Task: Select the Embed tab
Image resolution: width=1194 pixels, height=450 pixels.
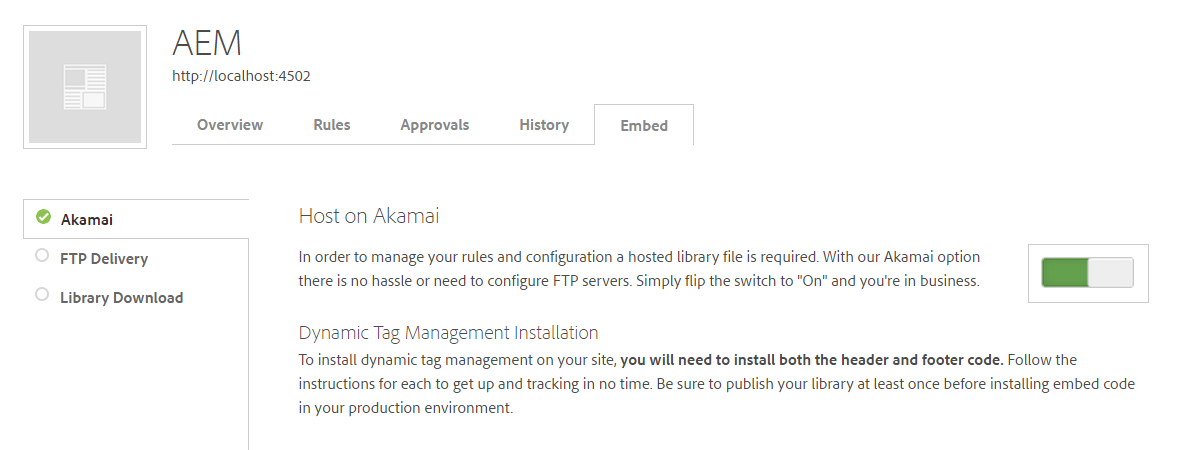Action: point(644,126)
